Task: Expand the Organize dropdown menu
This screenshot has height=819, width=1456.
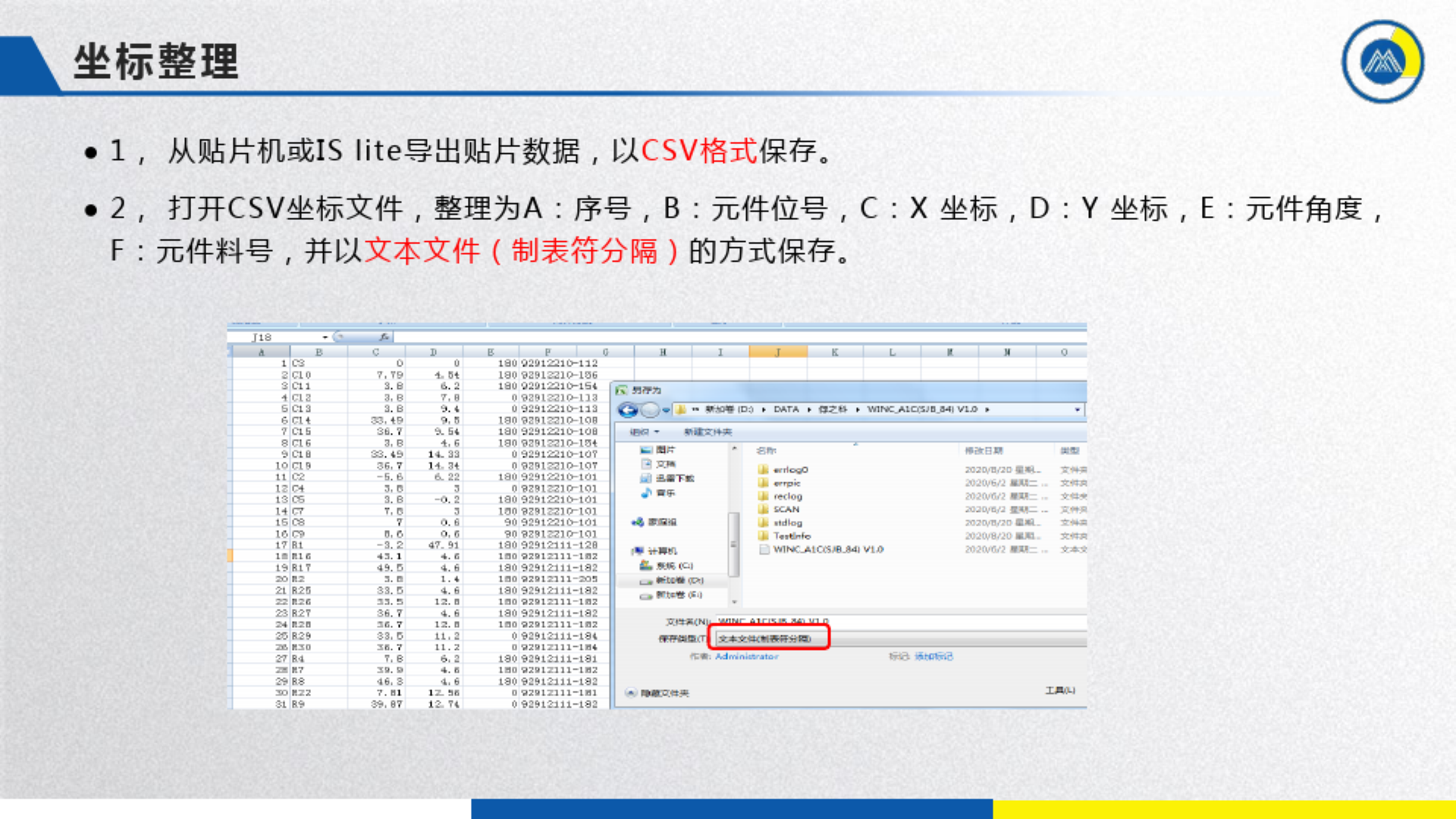Action: pyautogui.click(x=645, y=432)
